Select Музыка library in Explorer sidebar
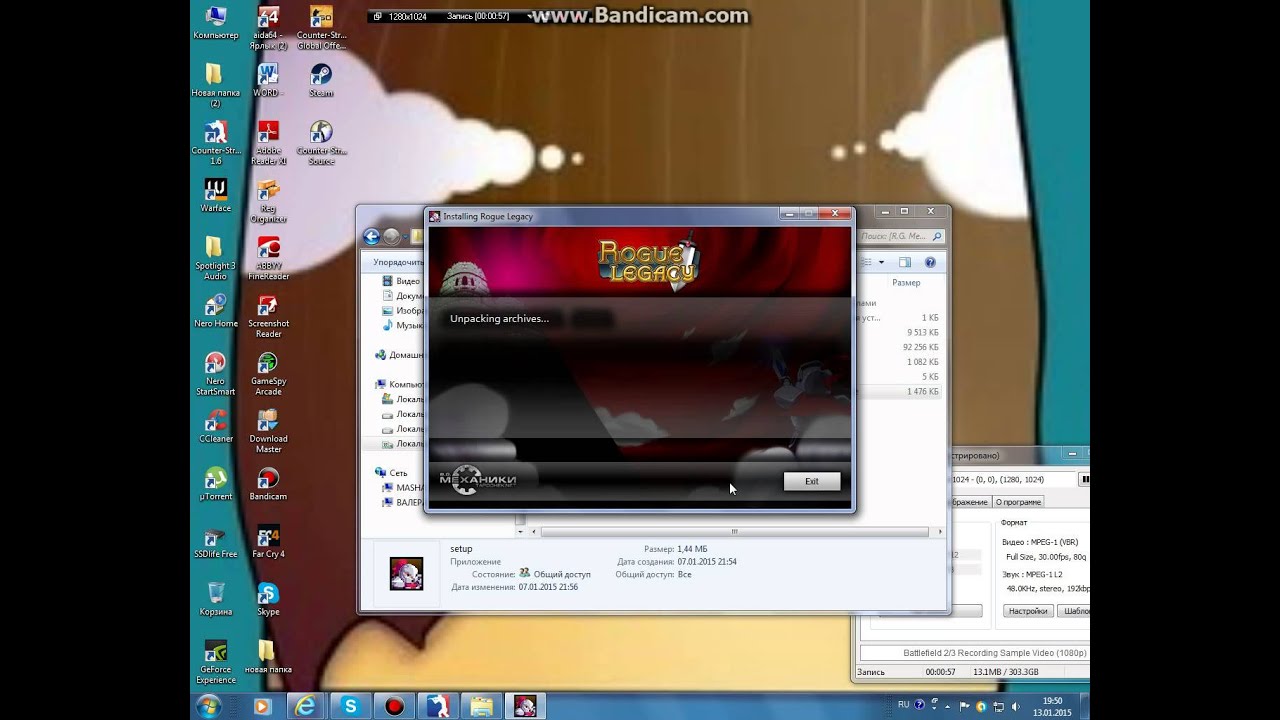The width and height of the screenshot is (1280, 720). pyautogui.click(x=403, y=325)
